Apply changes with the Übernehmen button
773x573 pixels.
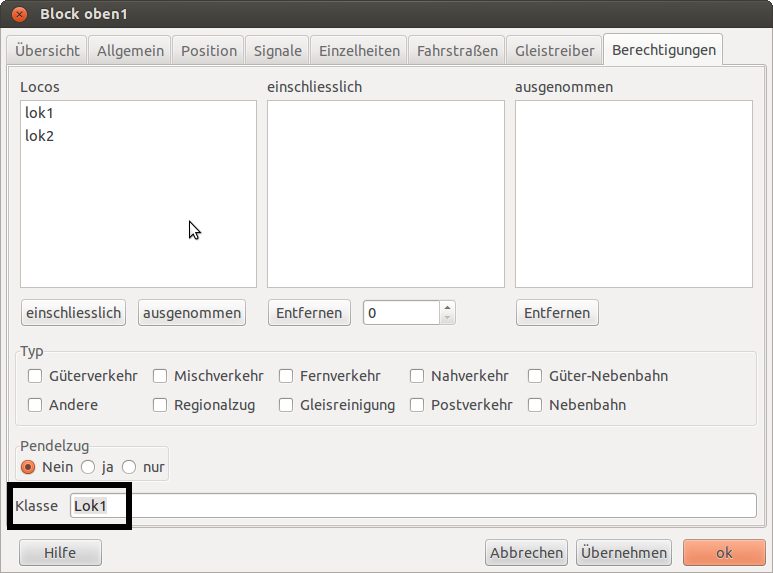point(624,553)
